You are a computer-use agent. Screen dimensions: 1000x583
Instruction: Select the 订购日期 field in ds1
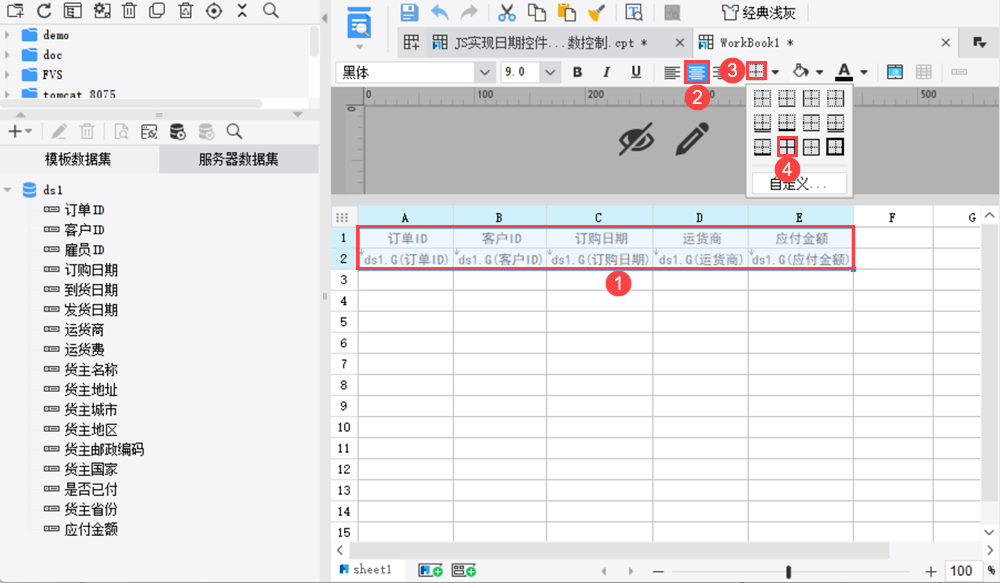[91, 270]
